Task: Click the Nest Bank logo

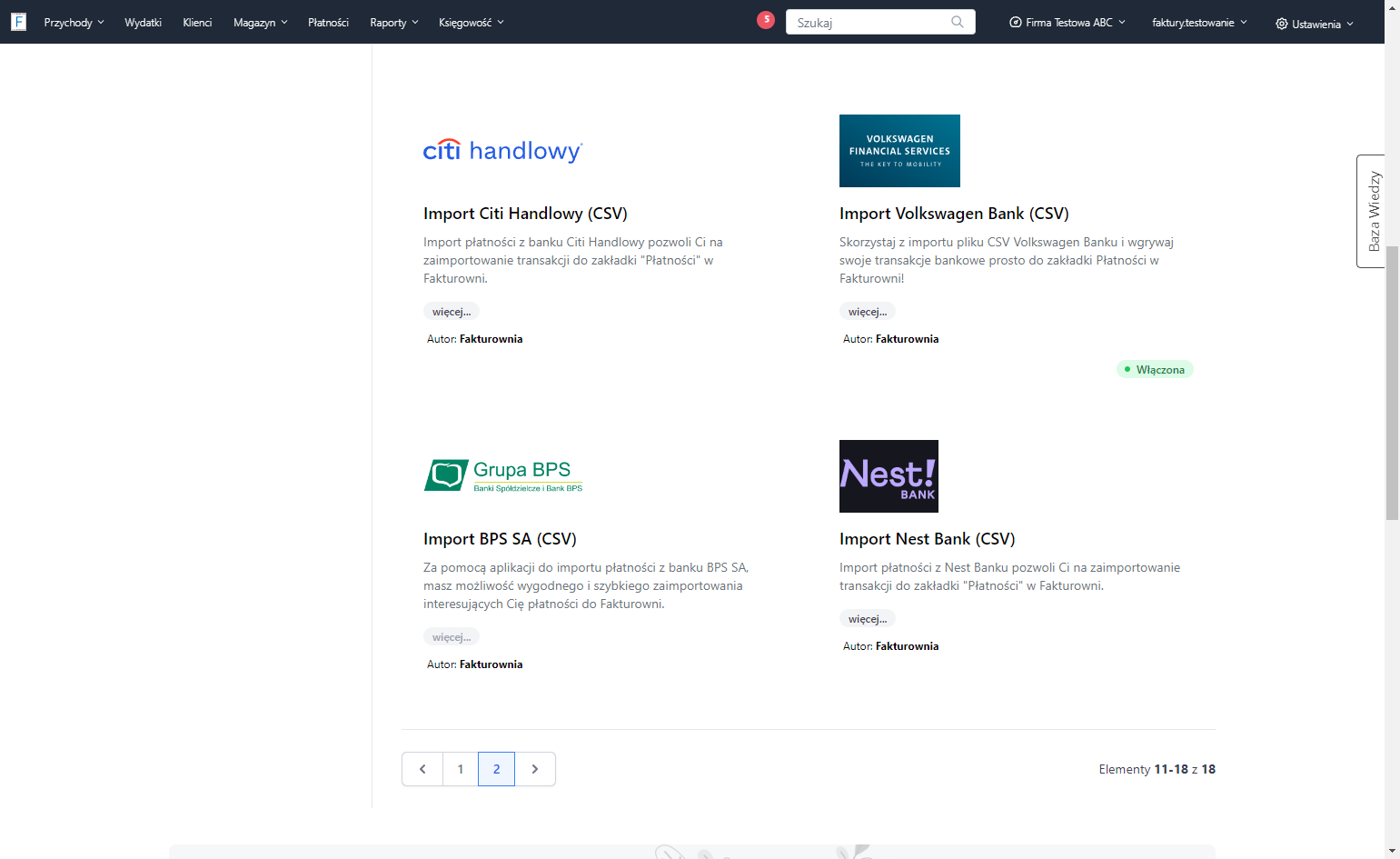Action: pyautogui.click(x=889, y=476)
